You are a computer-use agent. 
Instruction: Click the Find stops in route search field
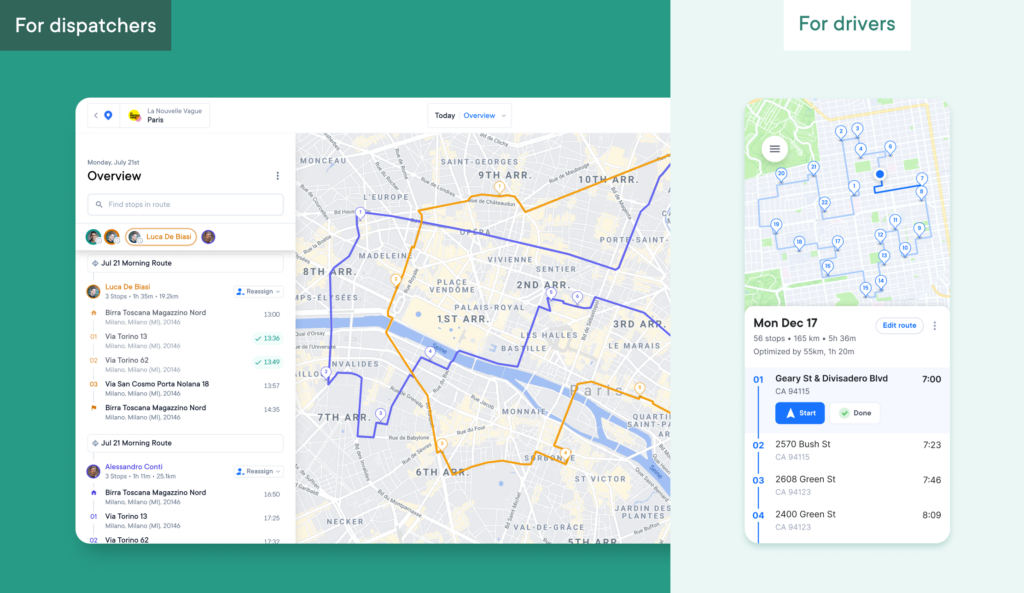click(x=185, y=204)
